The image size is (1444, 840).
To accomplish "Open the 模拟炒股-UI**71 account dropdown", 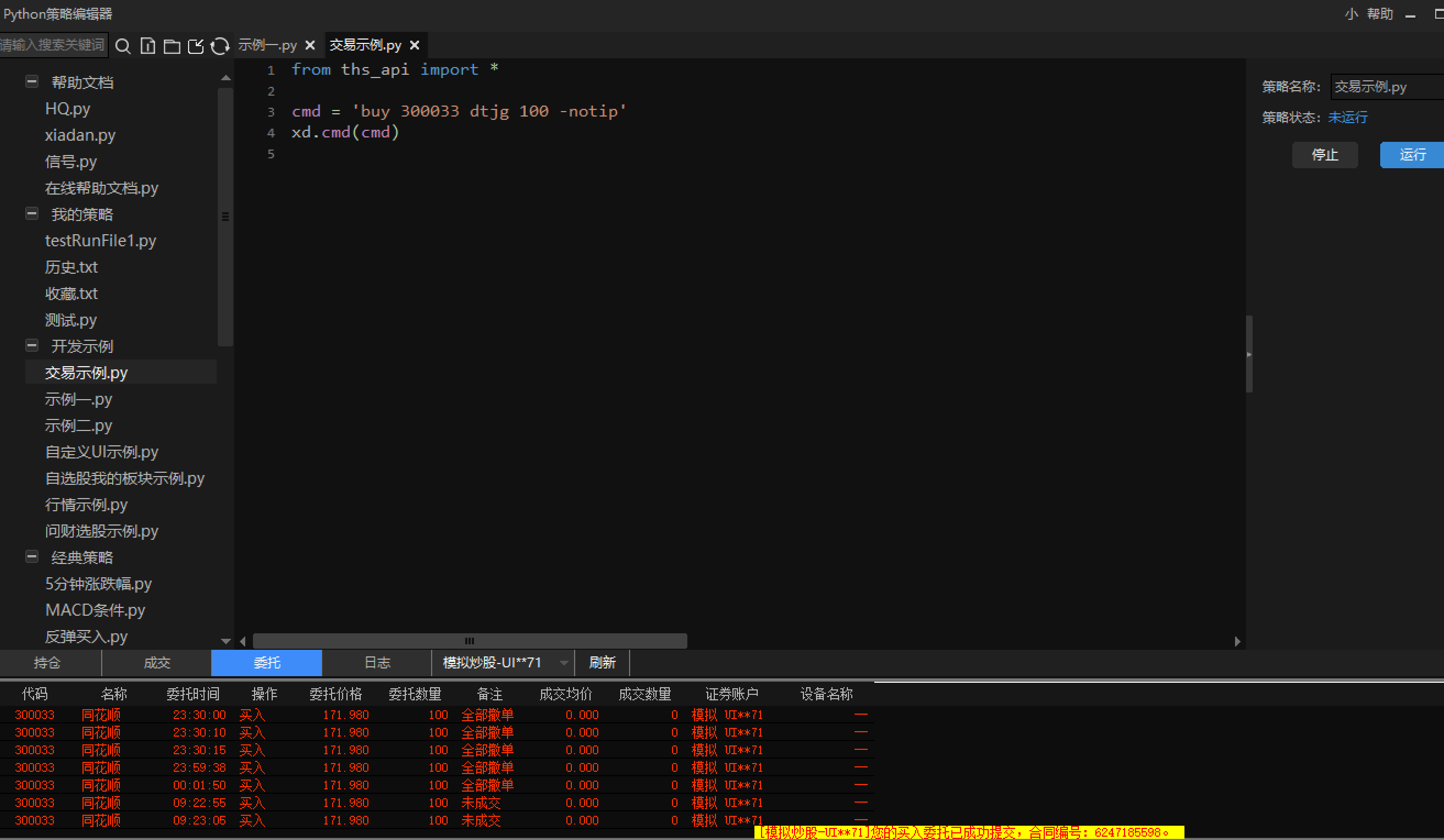I will (503, 663).
